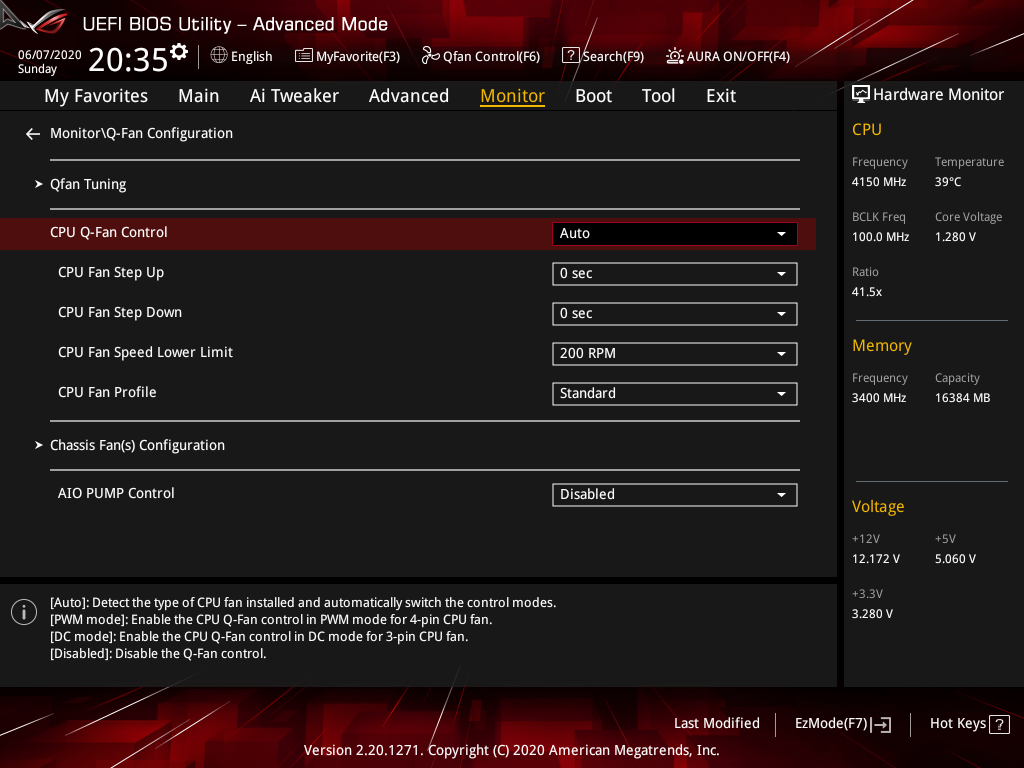Screen dimensions: 1024x768
Task: Open CPU Fan Speed Lower Limit dropdown
Action: pyautogui.click(x=675, y=353)
